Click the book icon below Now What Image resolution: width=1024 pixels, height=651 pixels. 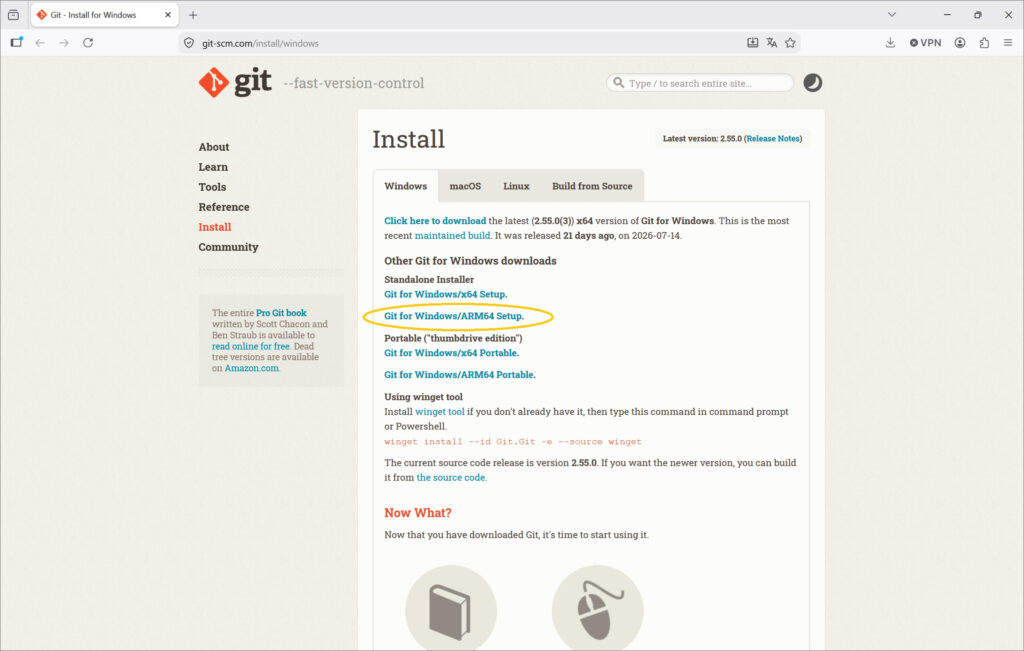click(x=451, y=609)
